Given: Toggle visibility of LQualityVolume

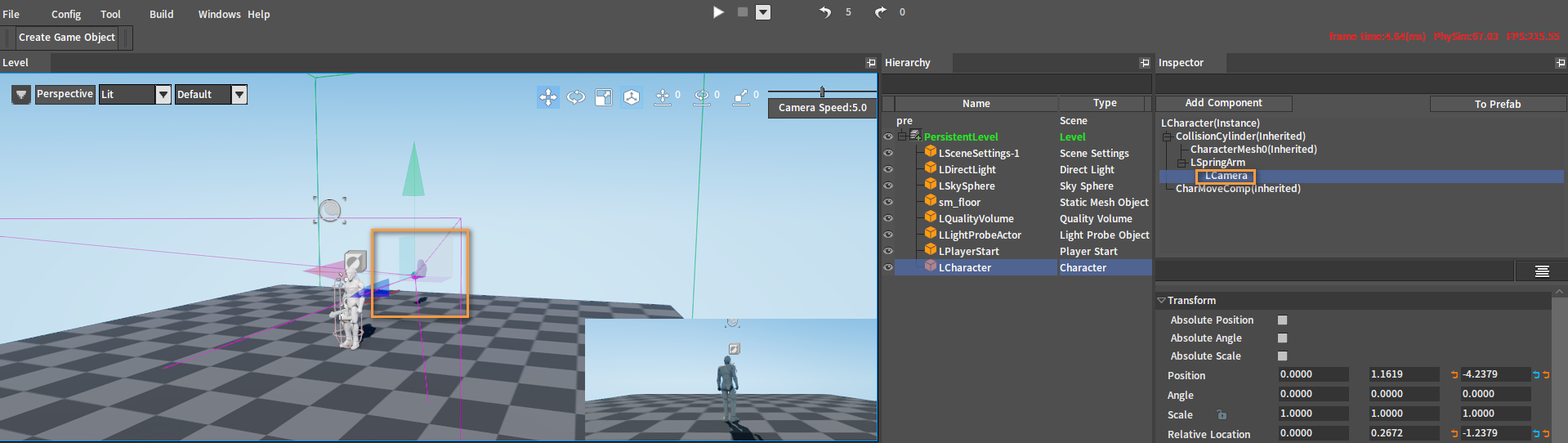Looking at the screenshot, I should coord(888,218).
